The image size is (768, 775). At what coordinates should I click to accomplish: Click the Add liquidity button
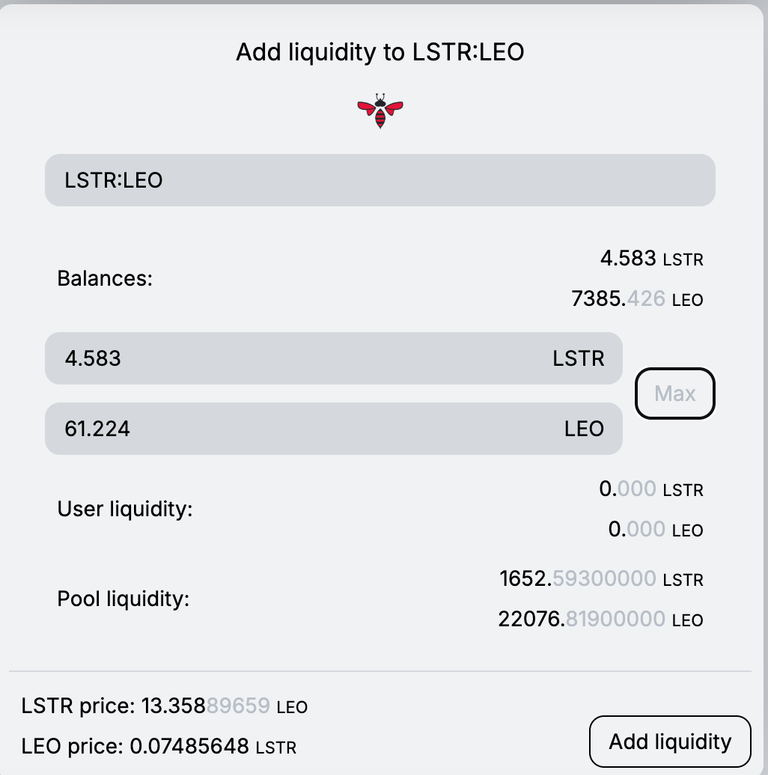click(670, 741)
